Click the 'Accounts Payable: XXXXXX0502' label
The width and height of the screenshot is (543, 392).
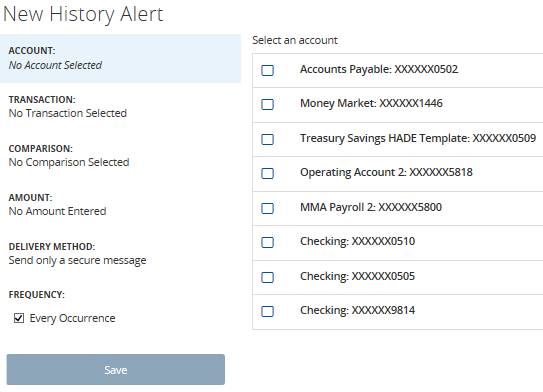point(379,70)
